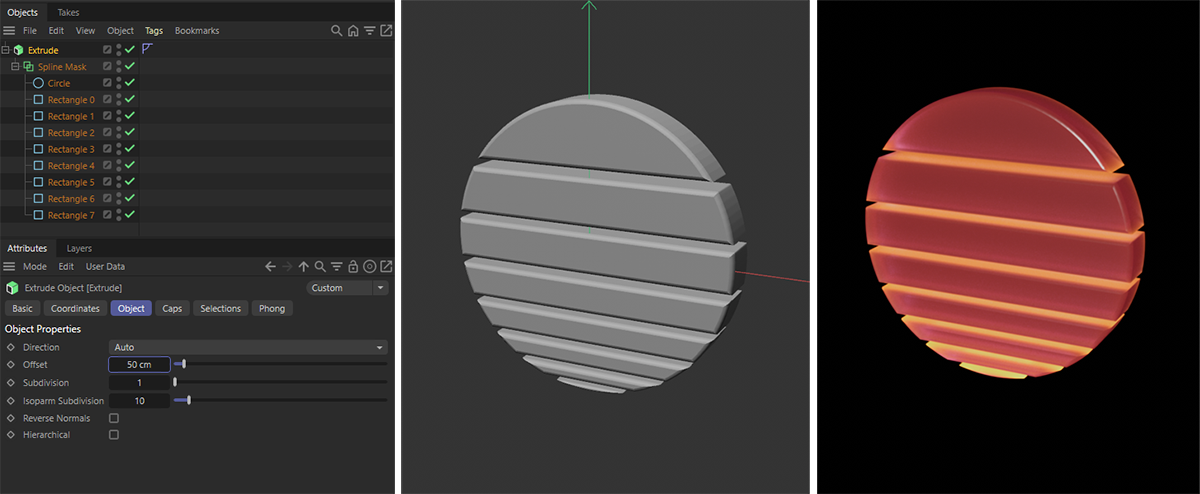Image resolution: width=1200 pixels, height=494 pixels.
Task: Enable the Hierarchical checkbox
Action: 113,435
